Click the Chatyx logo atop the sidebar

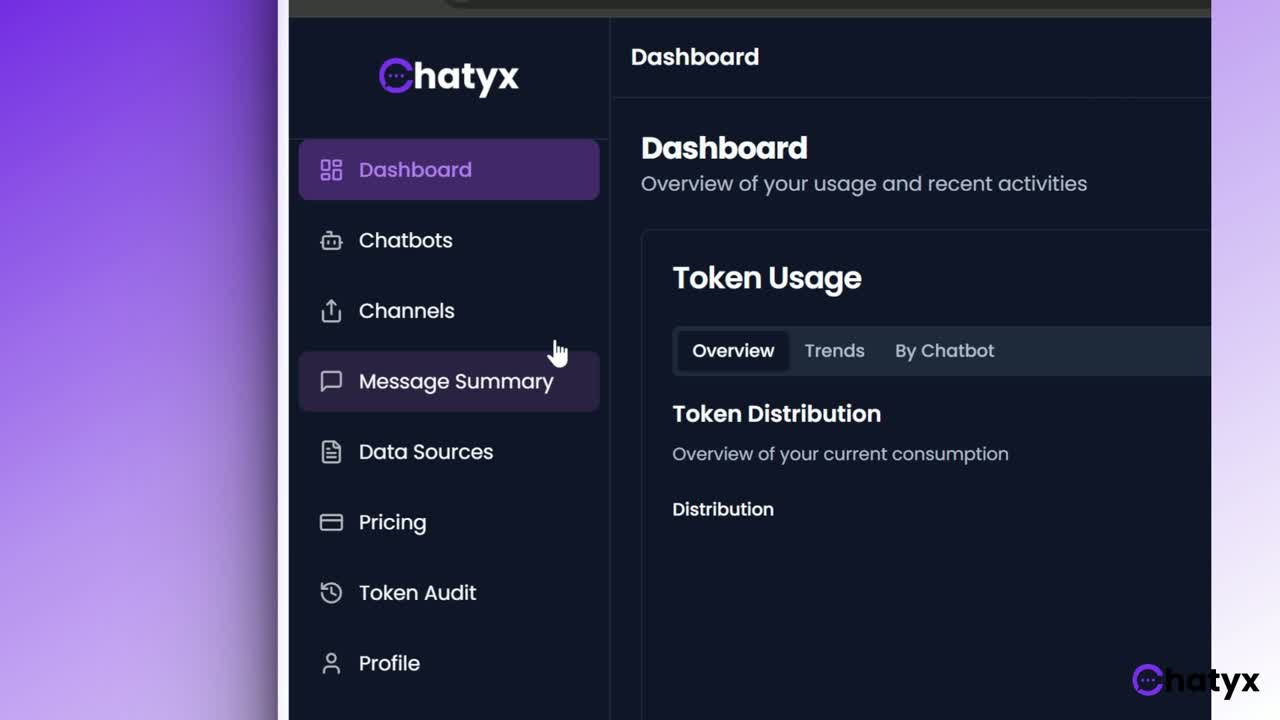[448, 76]
